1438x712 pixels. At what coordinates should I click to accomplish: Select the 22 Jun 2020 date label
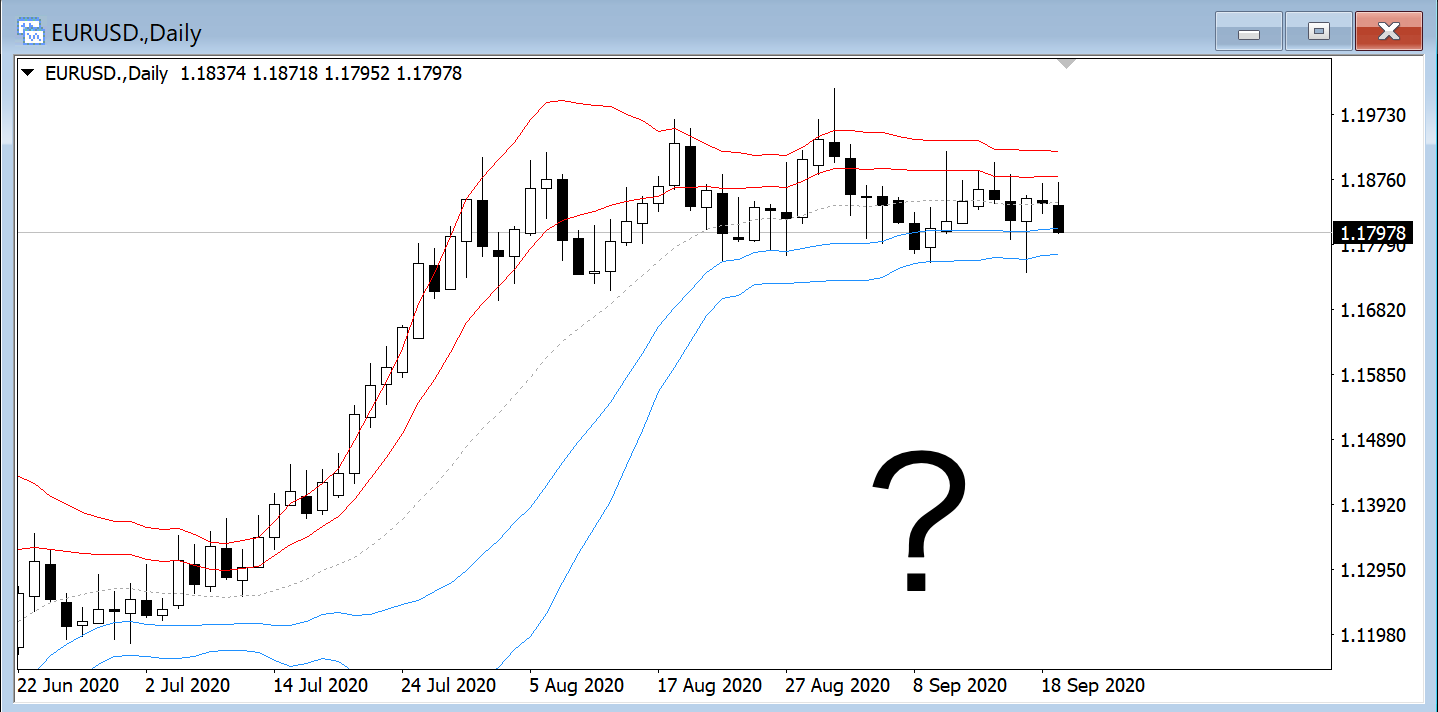pos(68,686)
